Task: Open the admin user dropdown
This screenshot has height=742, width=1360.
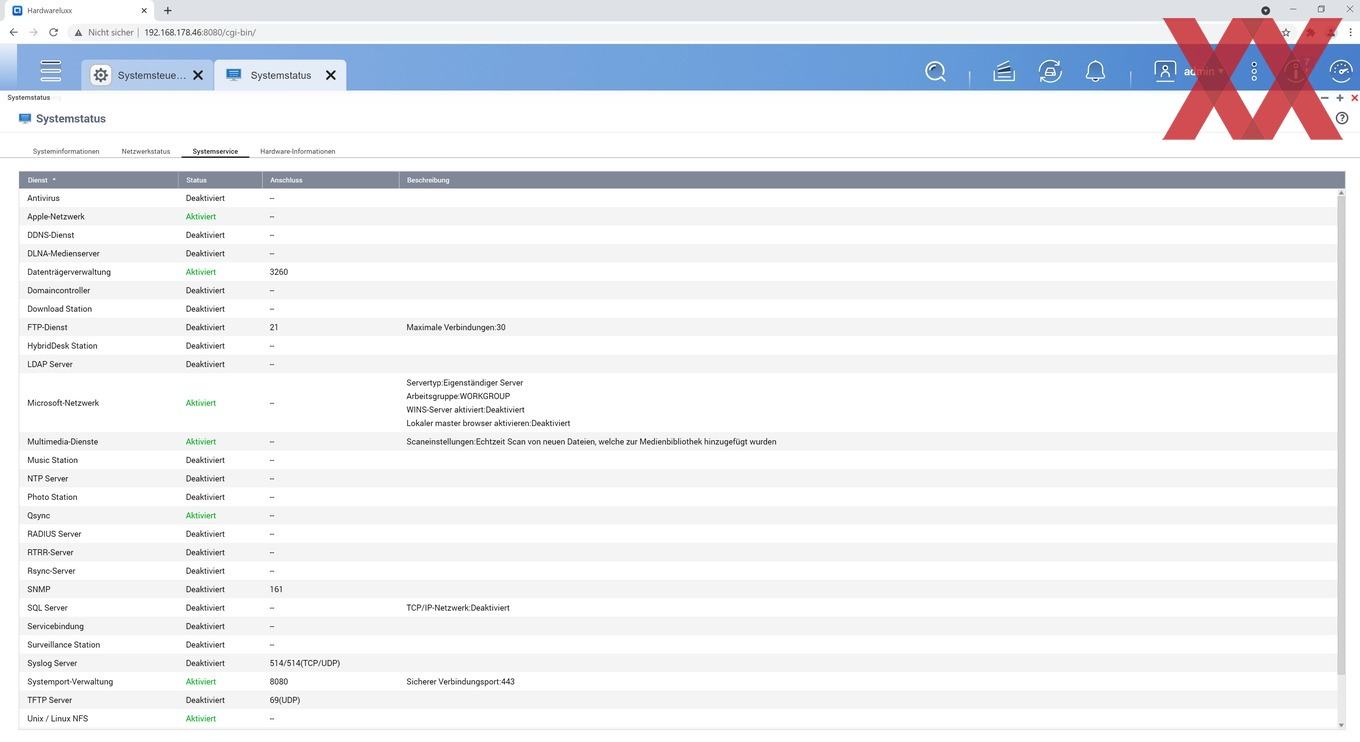Action: (x=1190, y=72)
